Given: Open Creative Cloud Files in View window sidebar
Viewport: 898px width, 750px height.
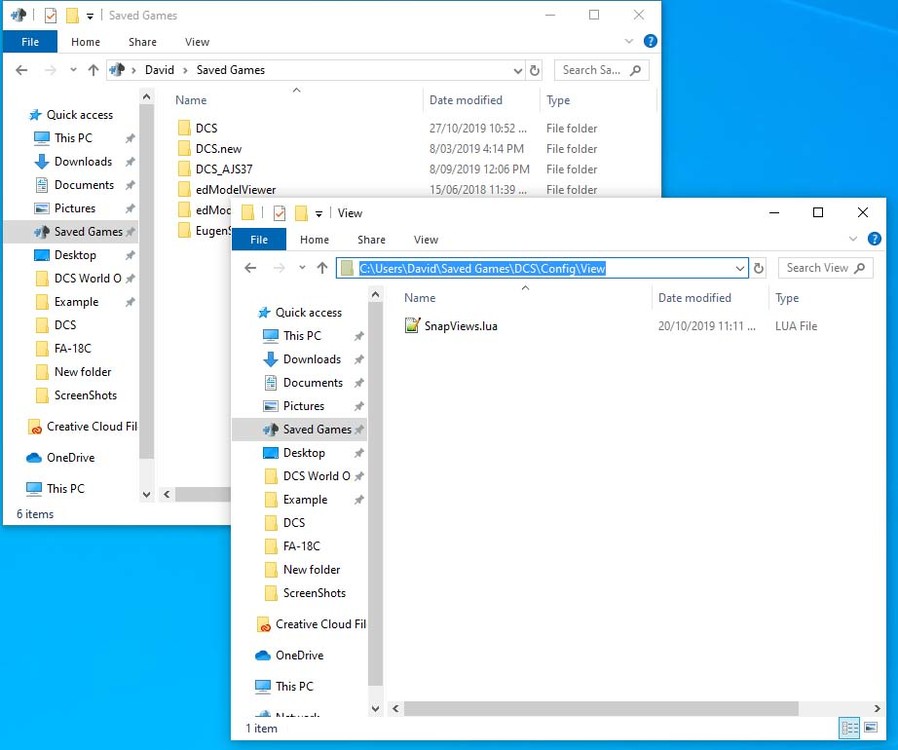Looking at the screenshot, I should pyautogui.click(x=320, y=624).
